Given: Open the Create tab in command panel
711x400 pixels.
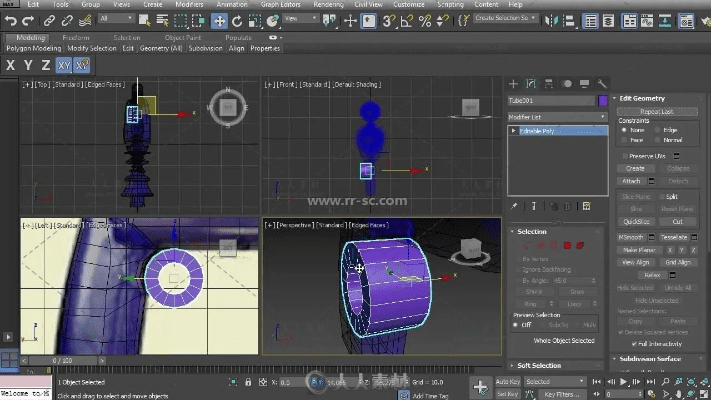Looking at the screenshot, I should [x=514, y=84].
